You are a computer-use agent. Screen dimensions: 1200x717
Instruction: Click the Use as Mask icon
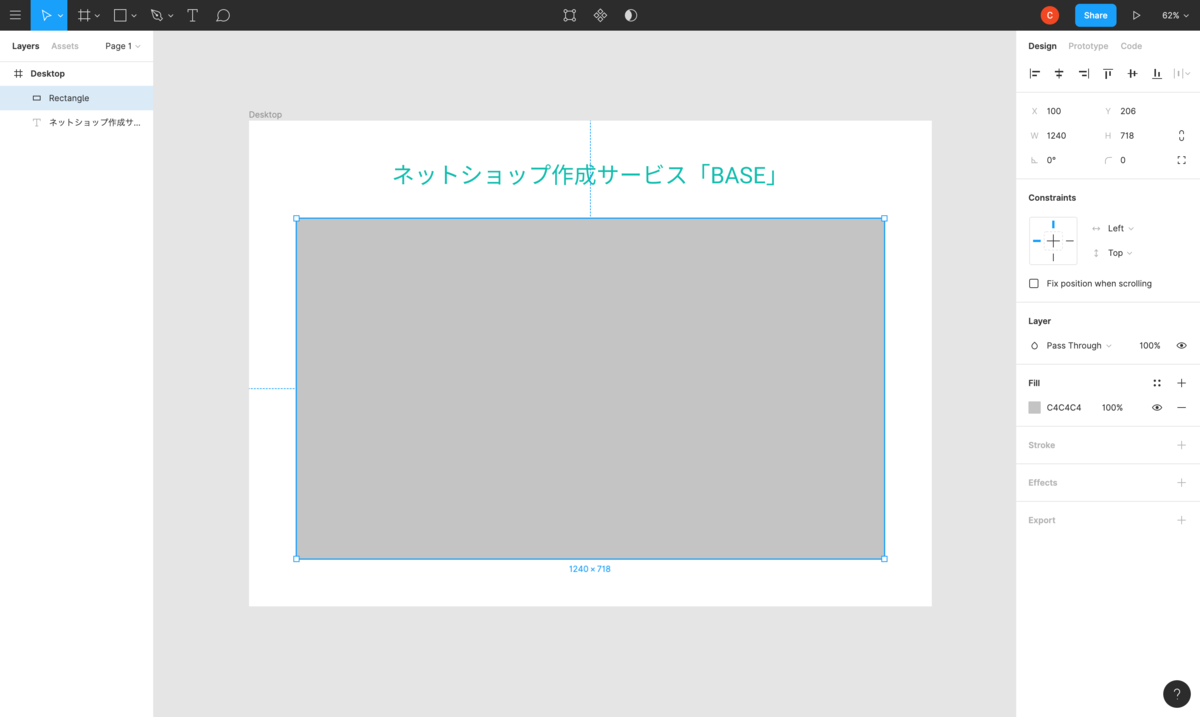[631, 15]
